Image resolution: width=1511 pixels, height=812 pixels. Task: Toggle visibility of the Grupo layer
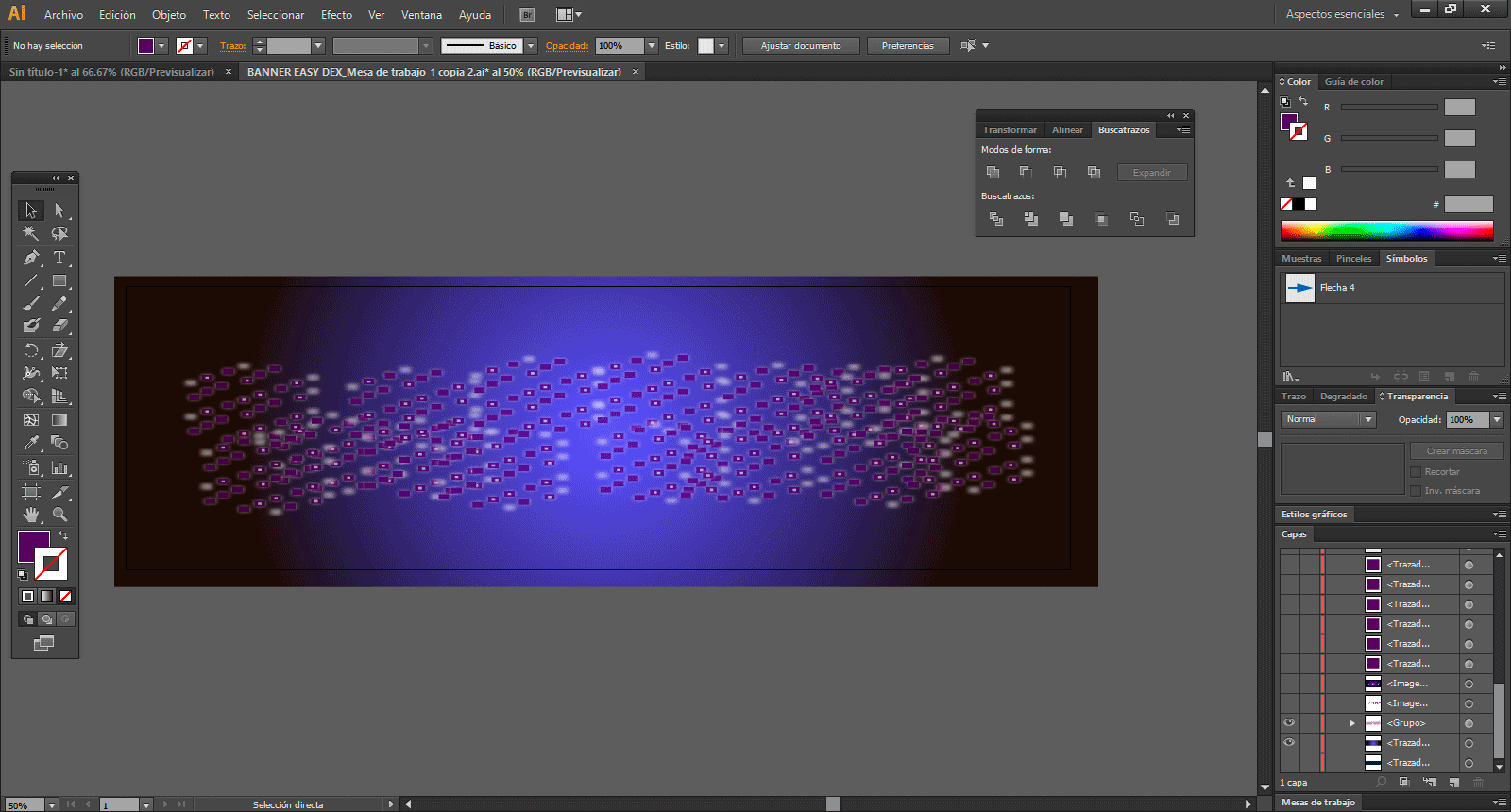(1289, 722)
